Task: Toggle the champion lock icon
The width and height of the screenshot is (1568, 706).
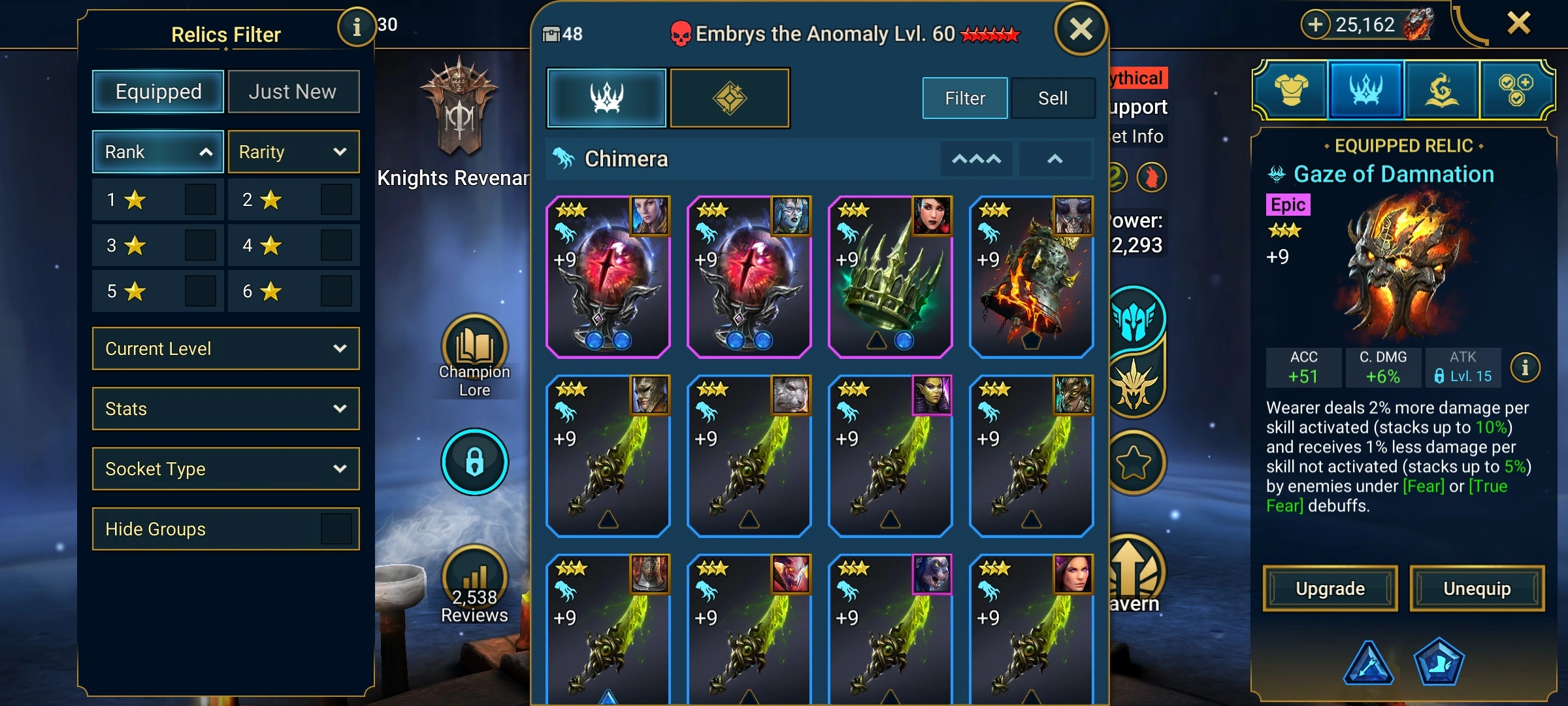Action: (474, 462)
